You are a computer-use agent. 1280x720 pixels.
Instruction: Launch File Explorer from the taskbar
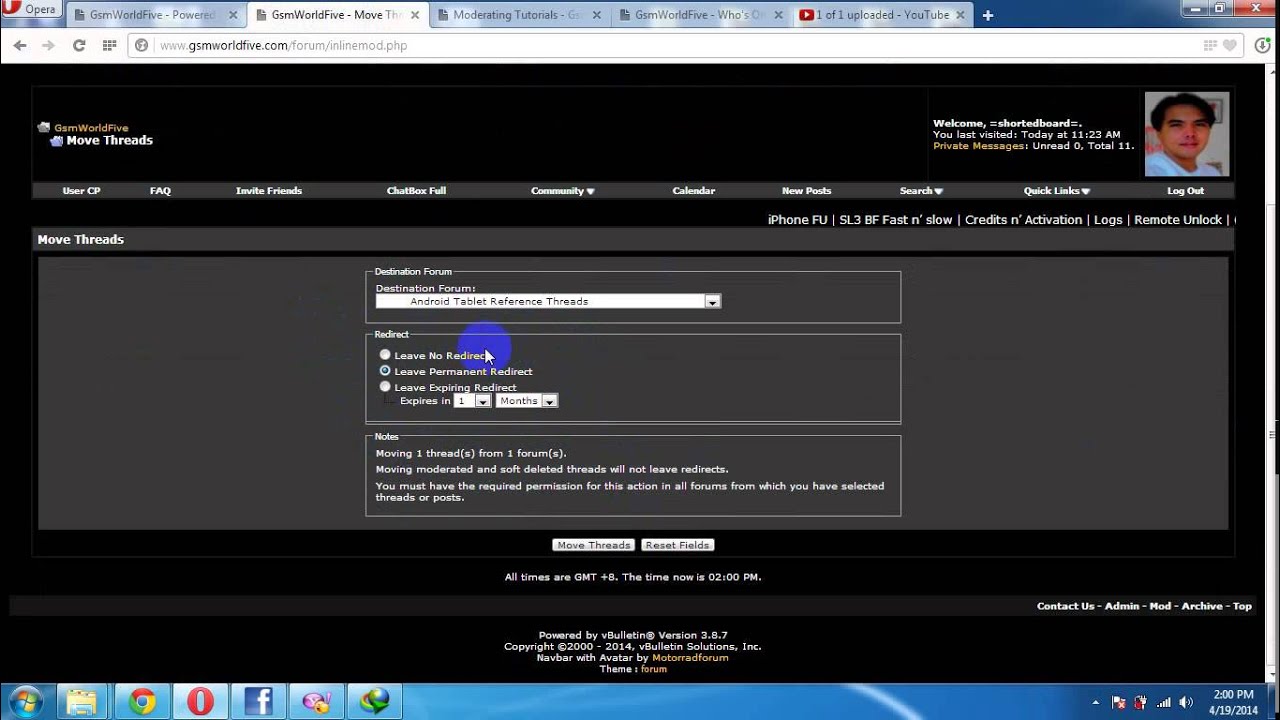(81, 702)
